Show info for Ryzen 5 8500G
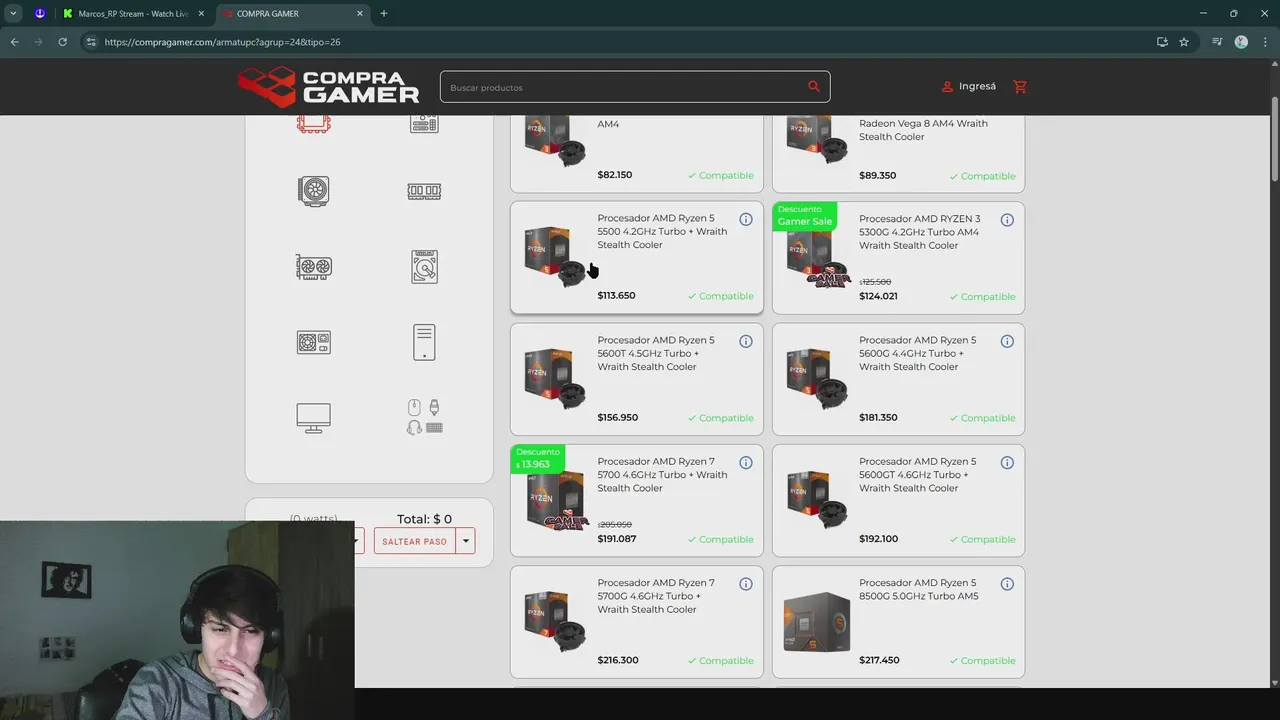The width and height of the screenshot is (1280, 720). point(1007,584)
